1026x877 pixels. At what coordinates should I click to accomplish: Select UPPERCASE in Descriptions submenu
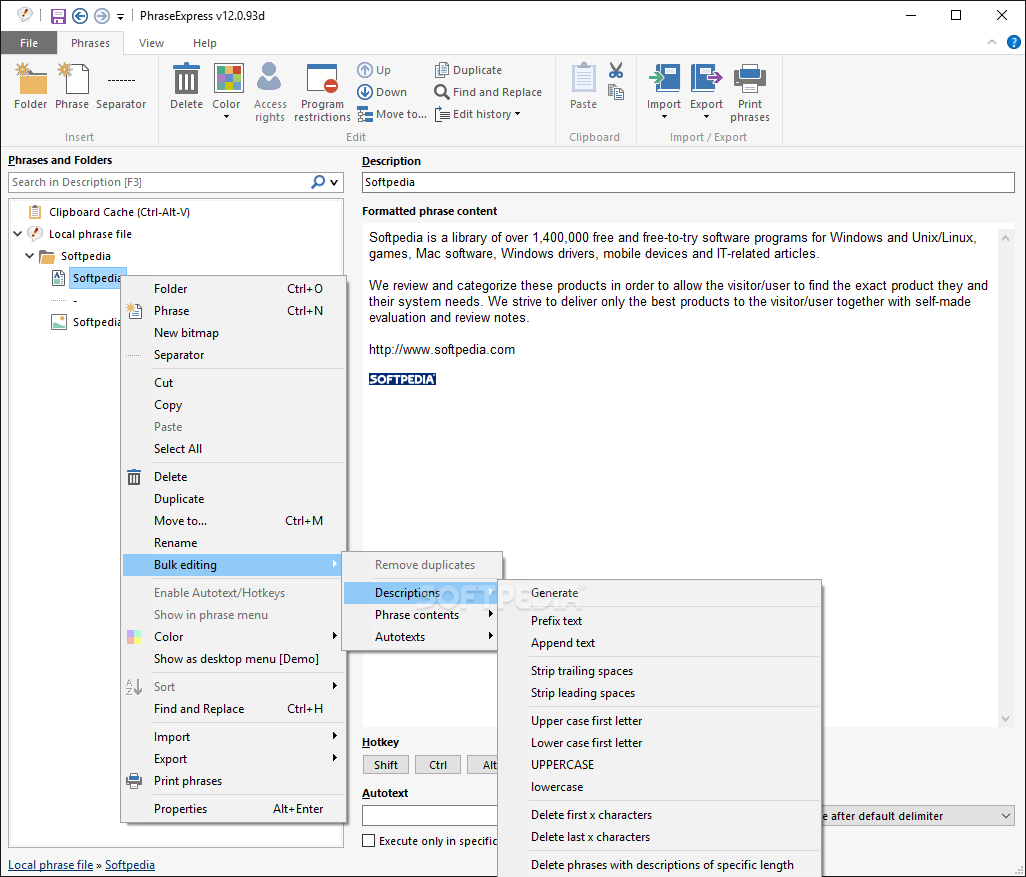660,764
